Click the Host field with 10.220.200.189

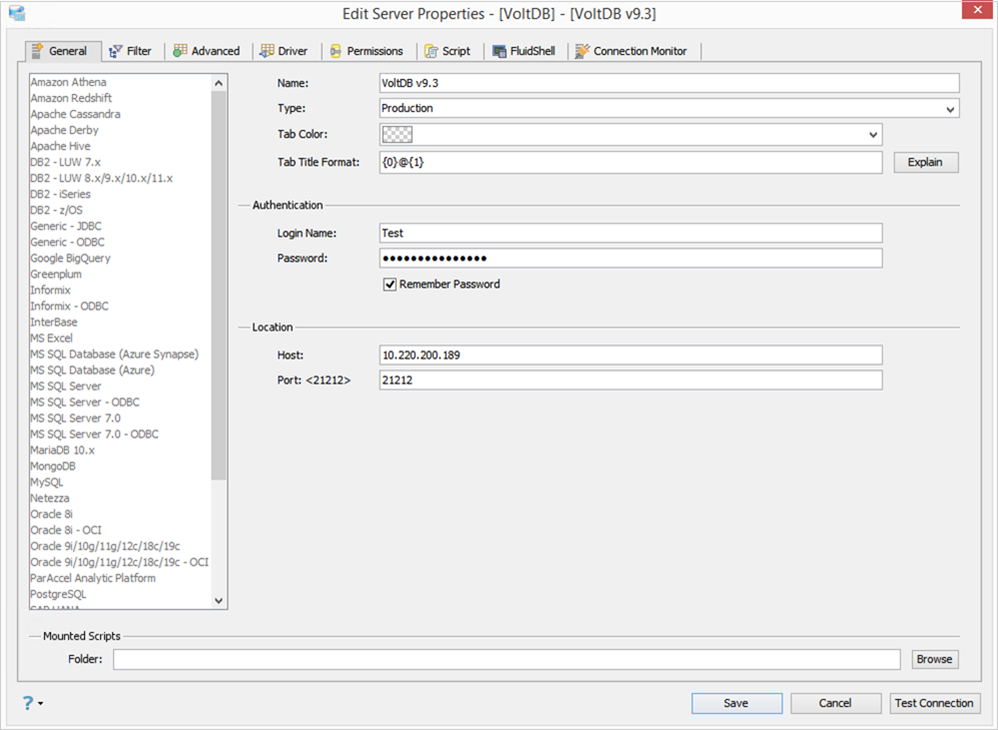pyautogui.click(x=631, y=355)
